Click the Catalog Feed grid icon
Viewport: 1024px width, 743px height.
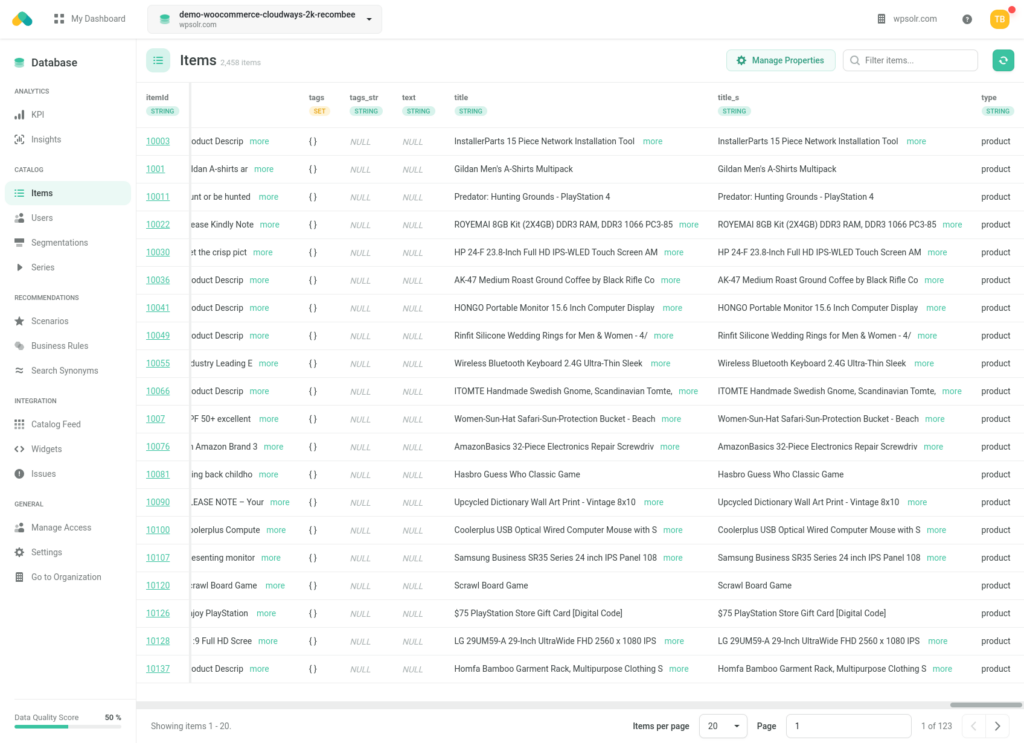[x=20, y=424]
